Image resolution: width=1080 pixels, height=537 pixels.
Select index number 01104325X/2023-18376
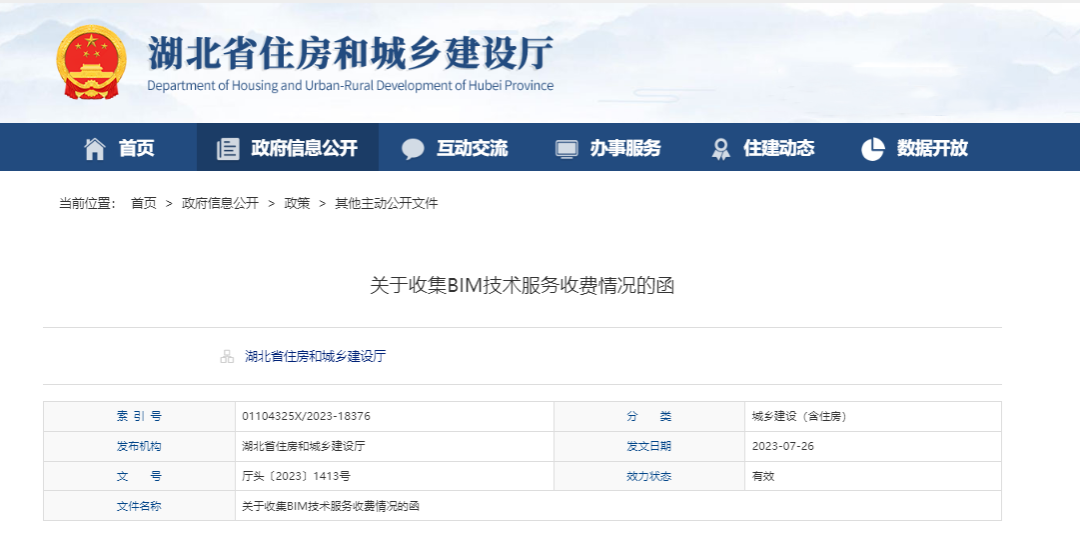[x=307, y=417]
